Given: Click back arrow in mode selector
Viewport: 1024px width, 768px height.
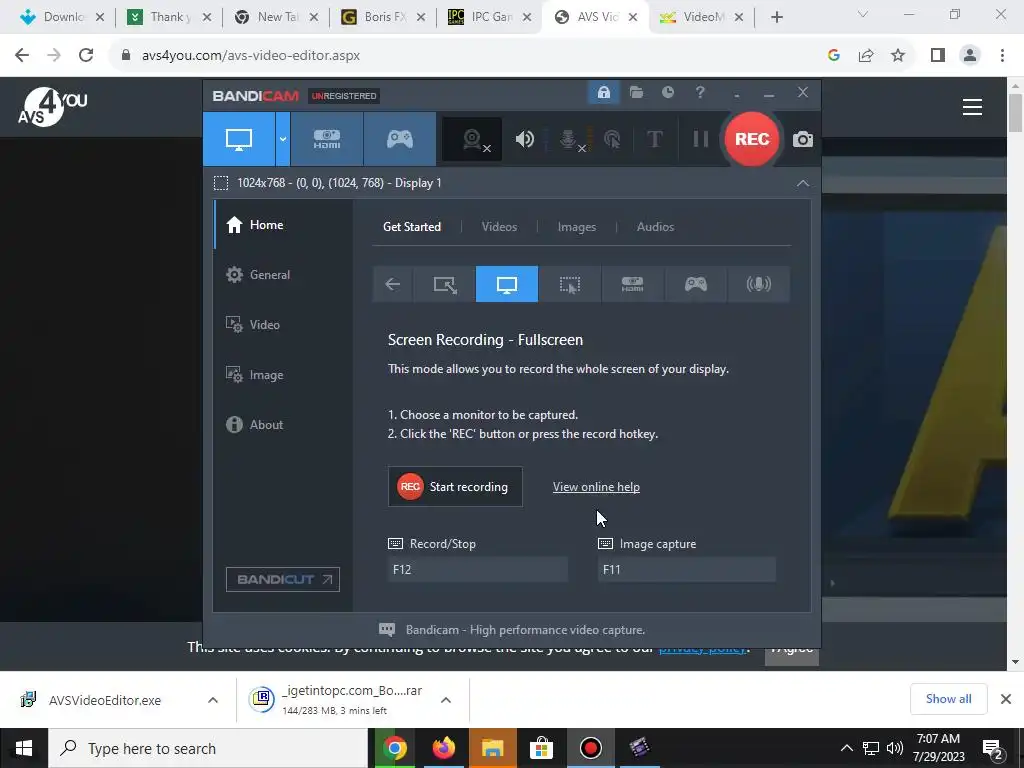Looking at the screenshot, I should pos(392,284).
